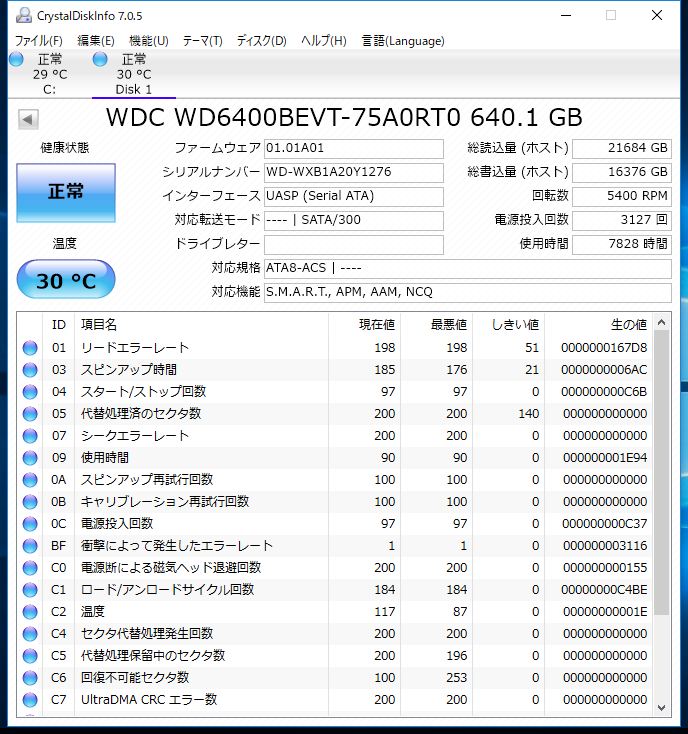Click status orb for ID C4 row
This screenshot has height=734, width=688.
point(30,634)
